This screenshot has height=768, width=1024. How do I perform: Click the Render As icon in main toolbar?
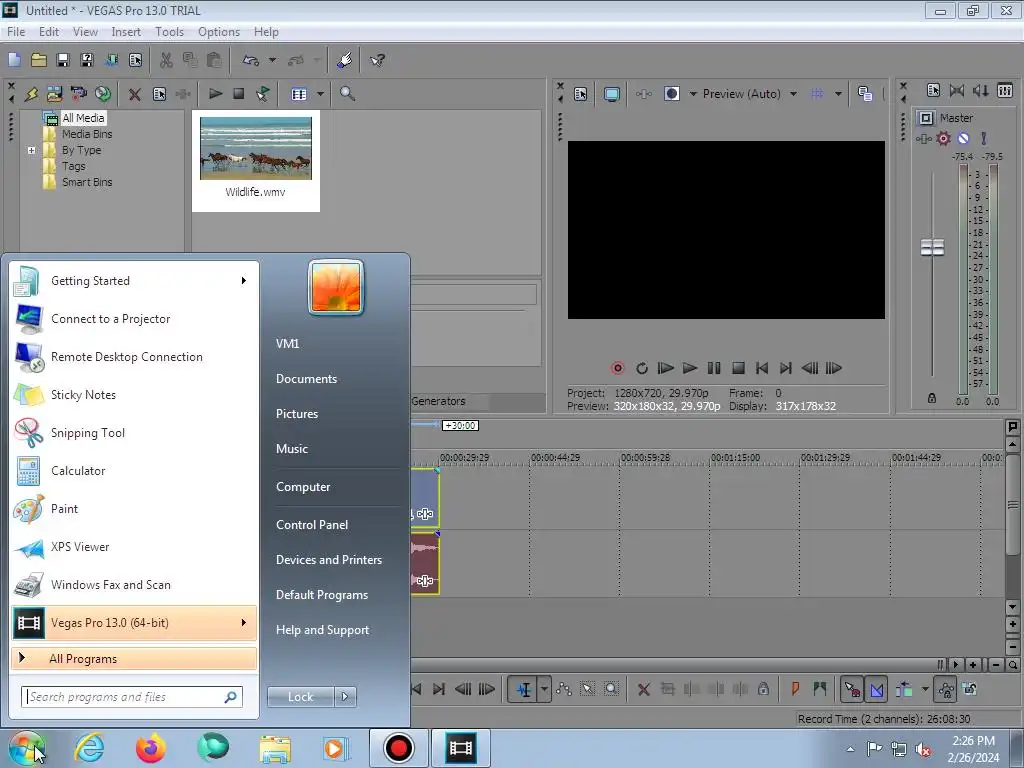pyautogui.click(x=111, y=60)
